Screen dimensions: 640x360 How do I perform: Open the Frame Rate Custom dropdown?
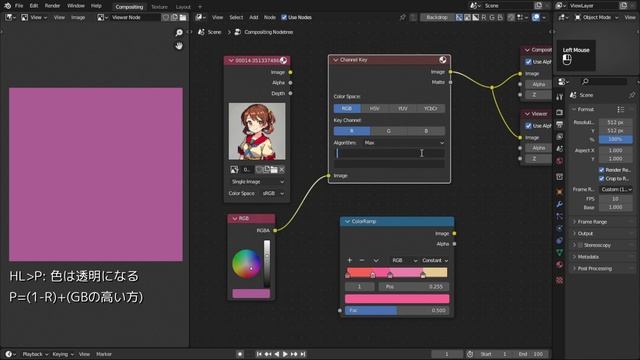tap(616, 190)
